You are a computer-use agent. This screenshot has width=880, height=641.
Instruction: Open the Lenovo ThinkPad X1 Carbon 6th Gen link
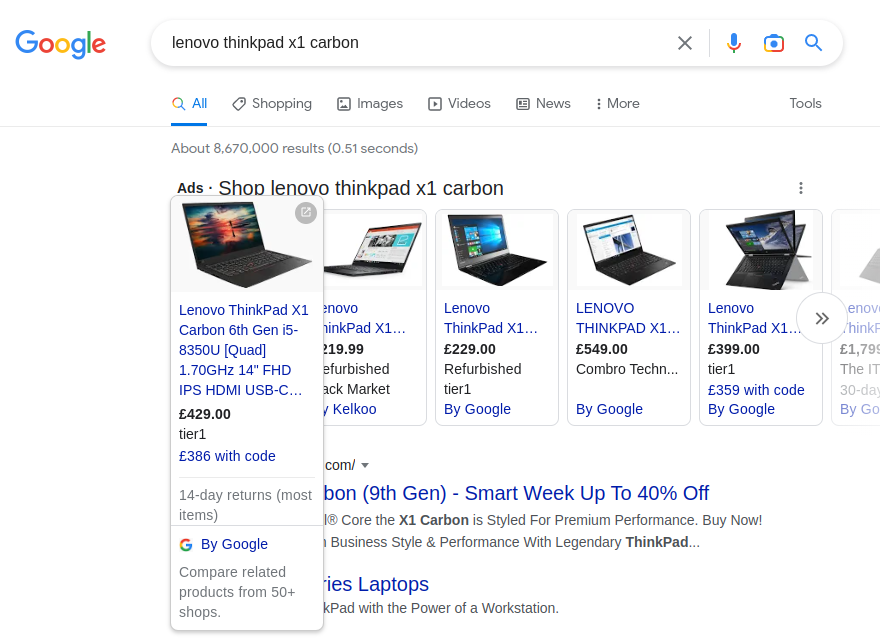tap(244, 350)
